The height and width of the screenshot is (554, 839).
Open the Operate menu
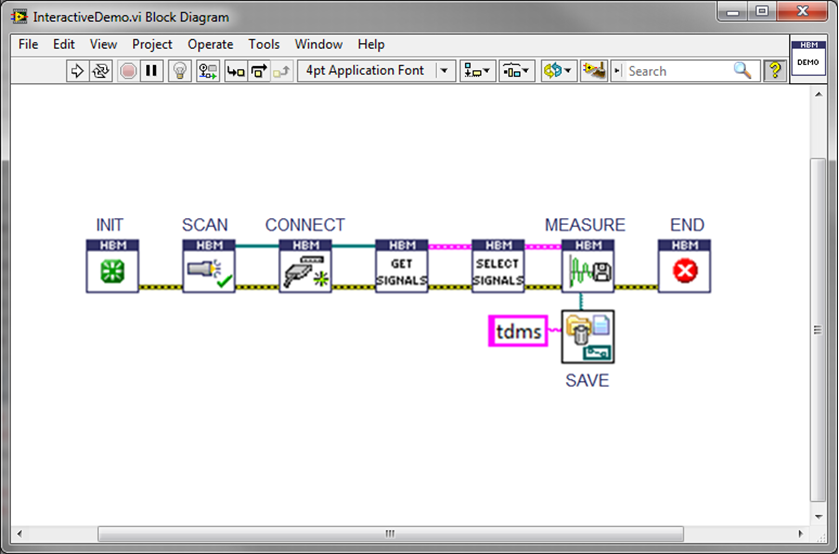[210, 44]
